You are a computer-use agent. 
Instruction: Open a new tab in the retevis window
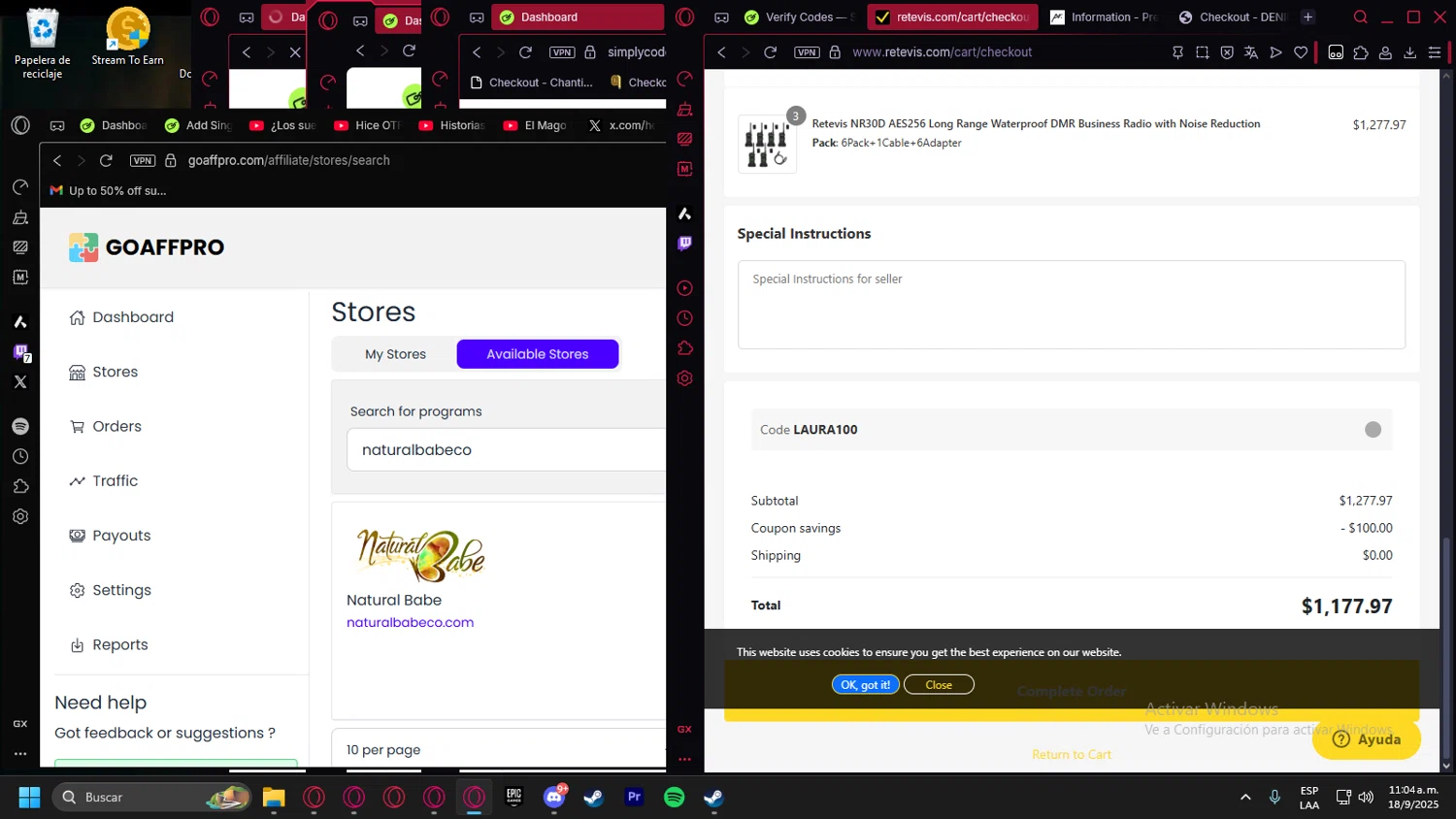[x=1307, y=16]
